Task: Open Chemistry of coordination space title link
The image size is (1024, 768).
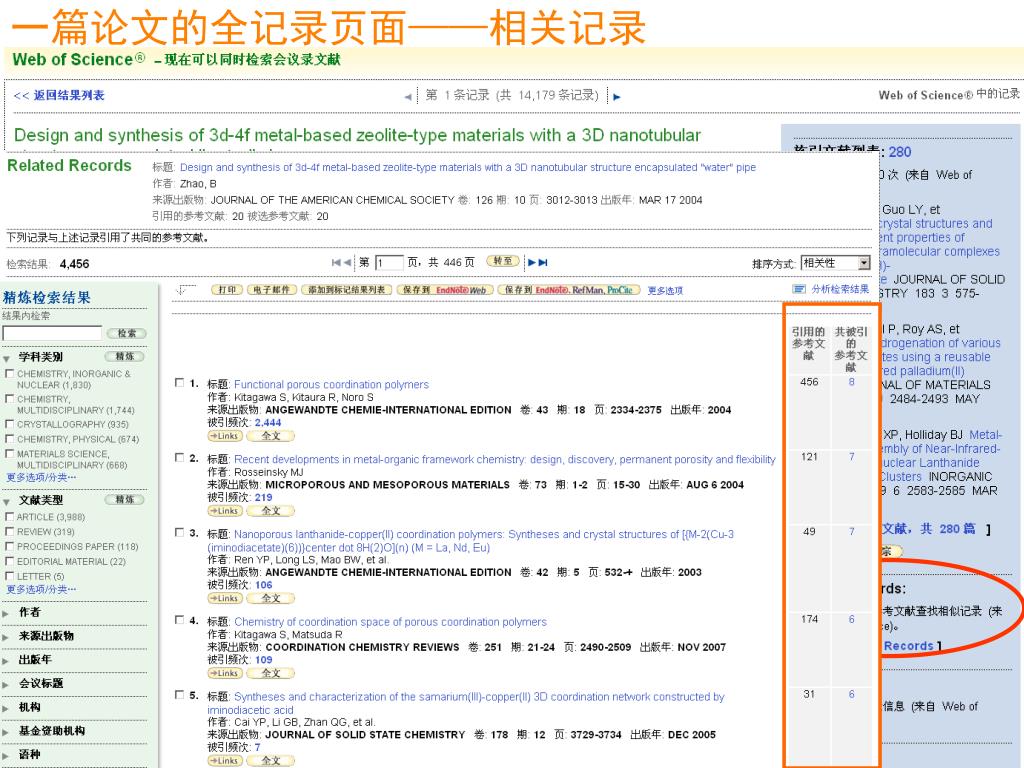Action: [x=391, y=622]
